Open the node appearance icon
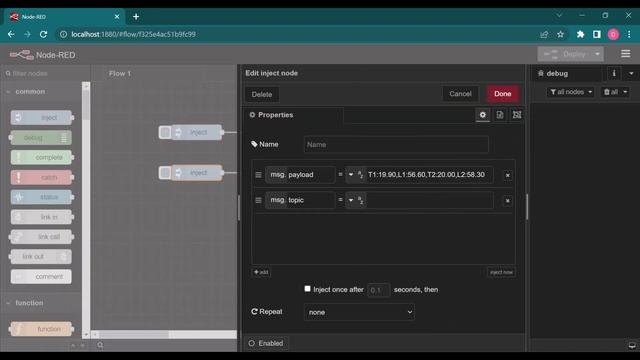 (x=517, y=115)
